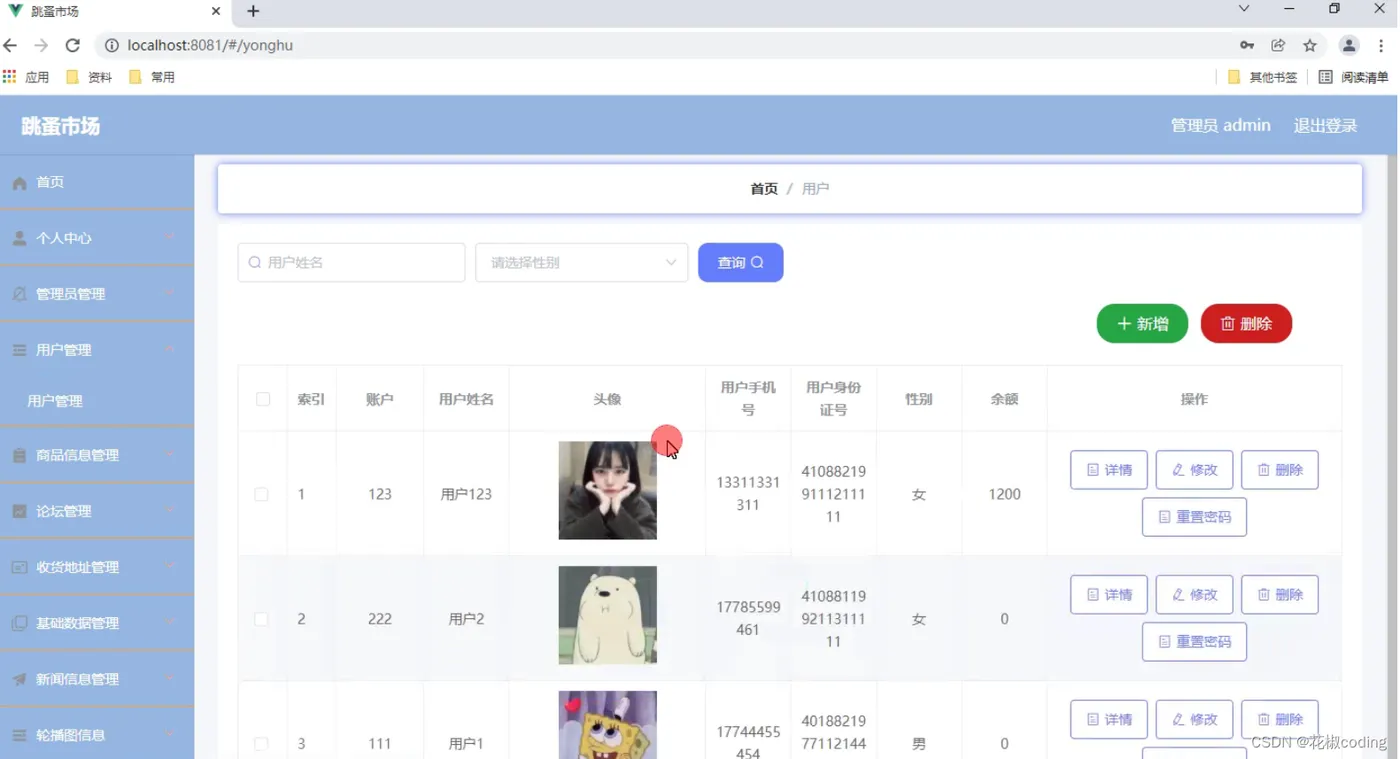1400x759 pixels.
Task: Click the row 删除 button for 用户123
Action: 1280,470
